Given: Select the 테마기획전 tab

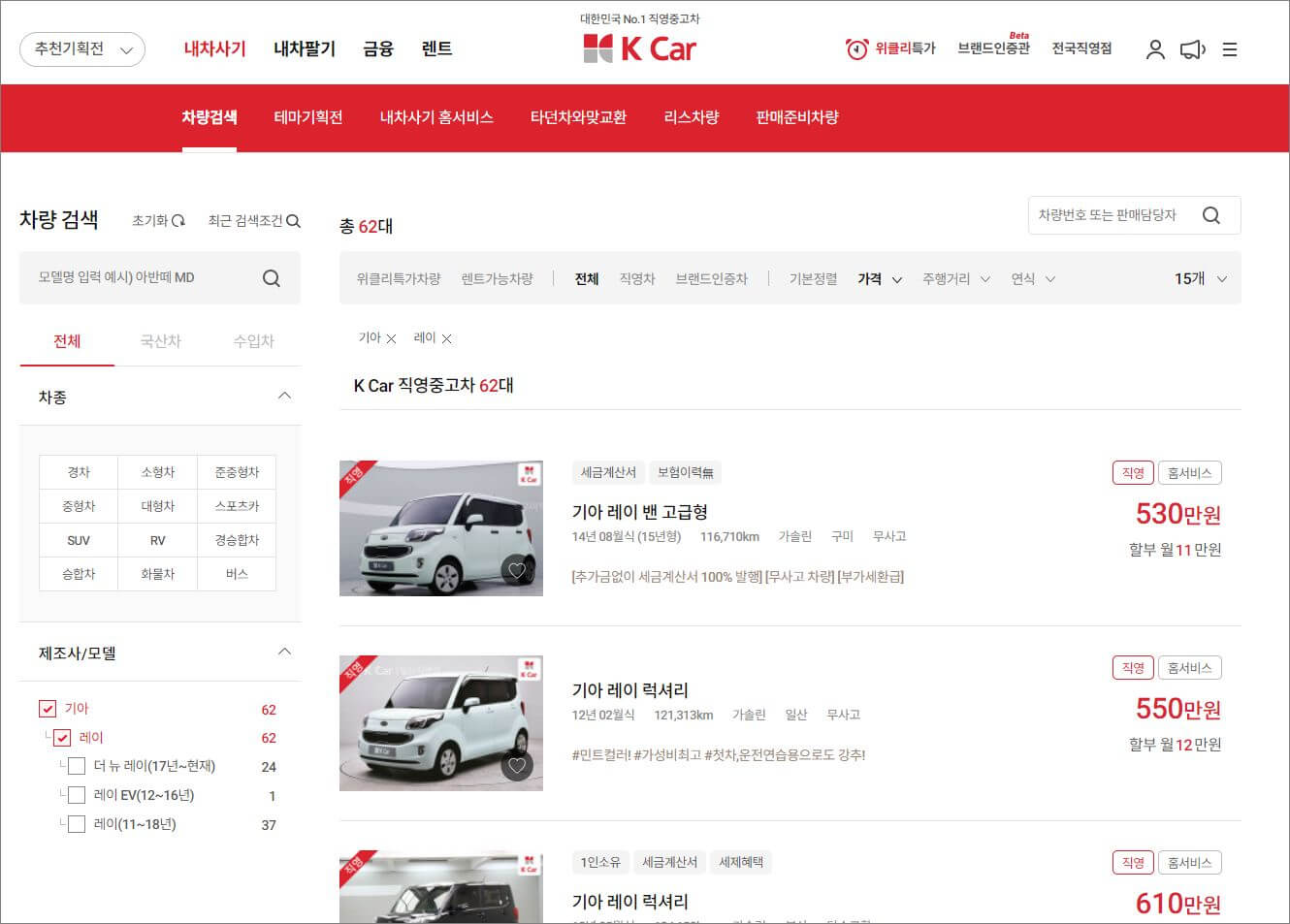Looking at the screenshot, I should coord(308,117).
